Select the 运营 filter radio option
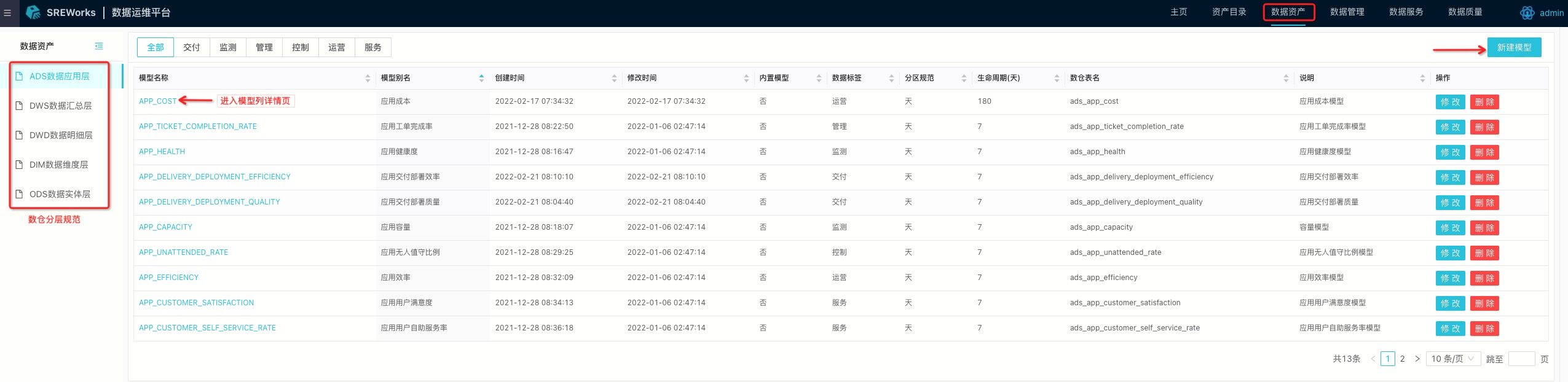 [337, 47]
